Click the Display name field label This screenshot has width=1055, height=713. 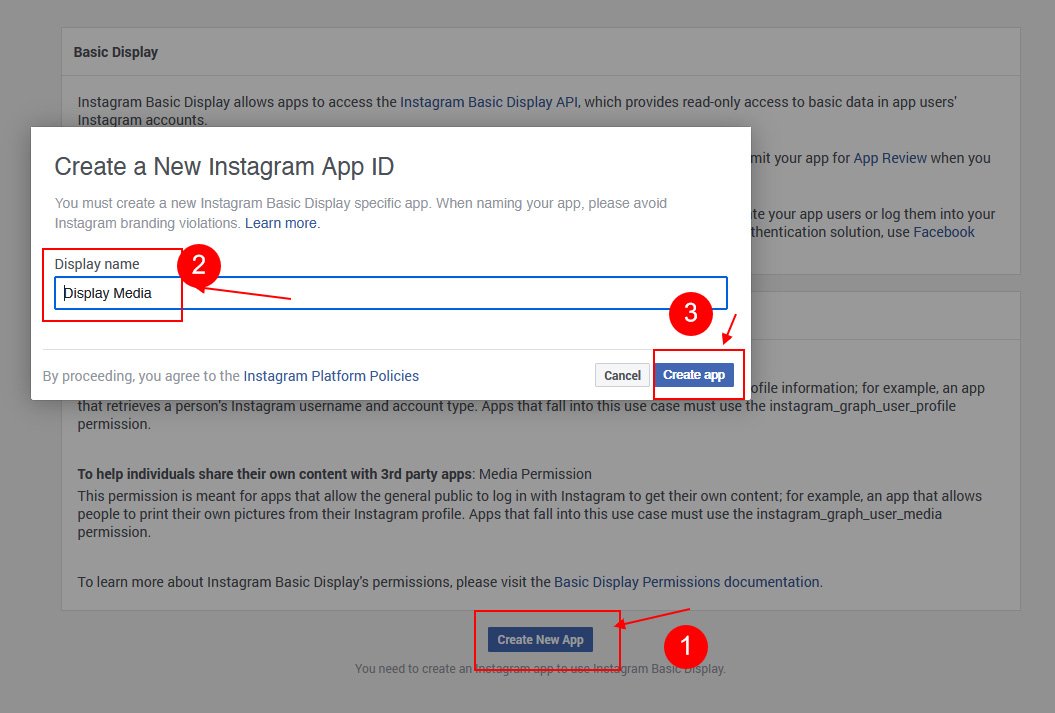coord(97,264)
